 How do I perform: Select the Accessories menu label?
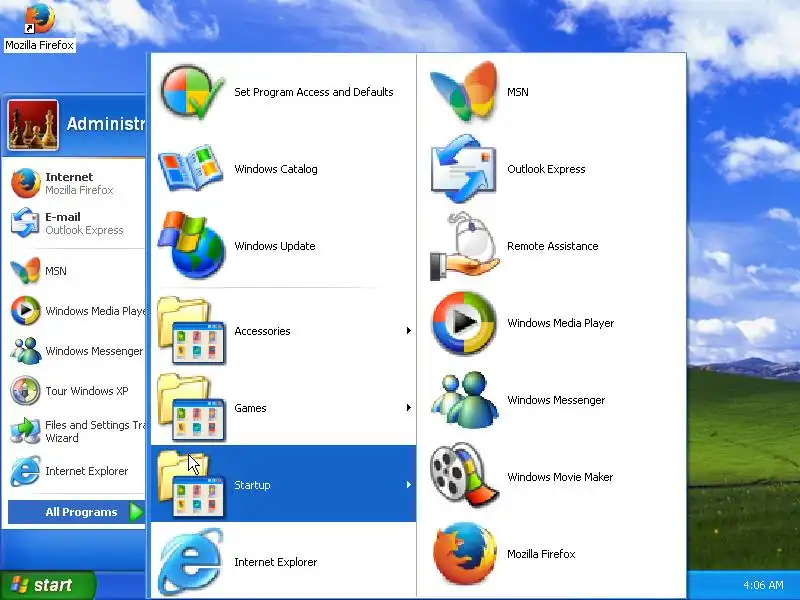pyautogui.click(x=262, y=331)
